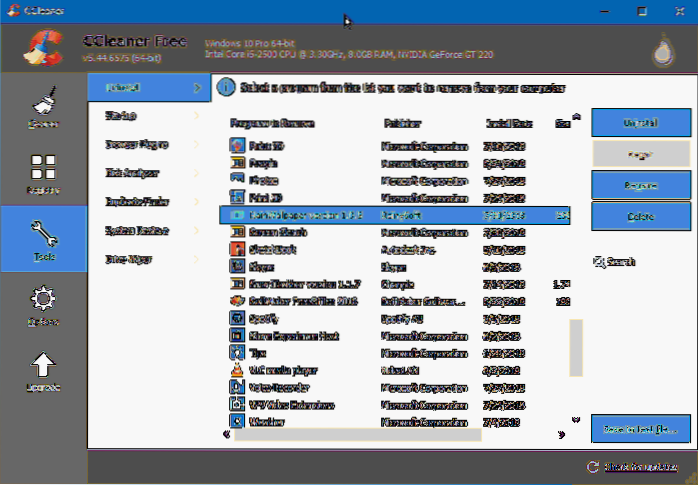Click the chevron next to Startup
Screen dimensions: 698x485
(x=197, y=116)
